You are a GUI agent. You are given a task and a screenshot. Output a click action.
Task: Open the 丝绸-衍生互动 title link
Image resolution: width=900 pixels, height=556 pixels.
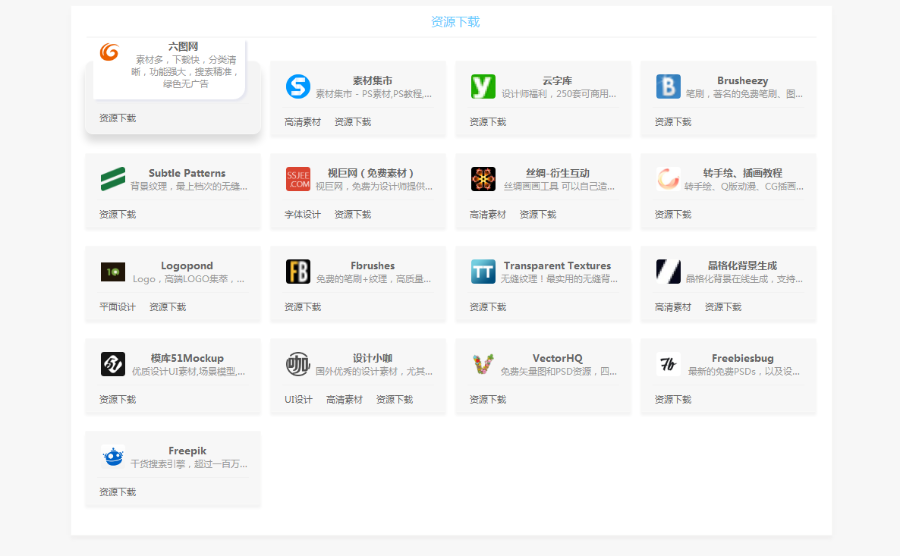pos(557,173)
